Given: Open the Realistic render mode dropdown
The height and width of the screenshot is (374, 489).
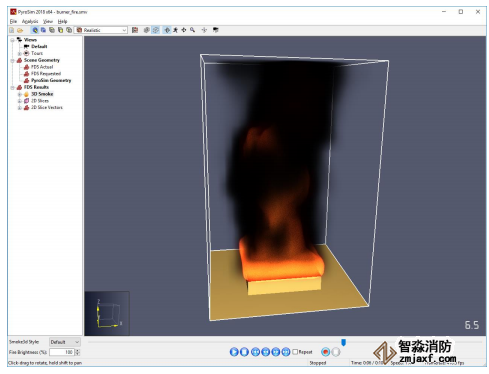Looking at the screenshot, I should [x=101, y=30].
